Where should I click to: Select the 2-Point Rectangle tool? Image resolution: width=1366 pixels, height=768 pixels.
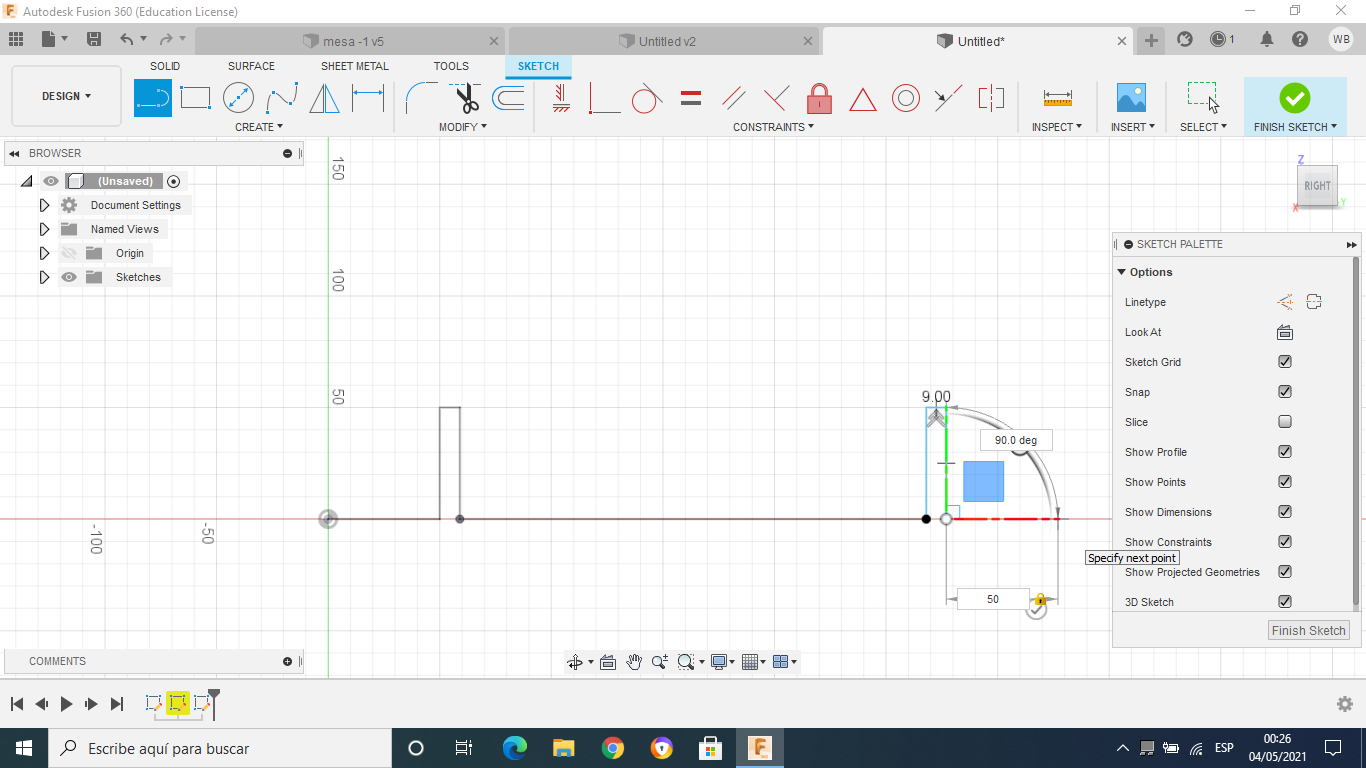[x=195, y=98]
